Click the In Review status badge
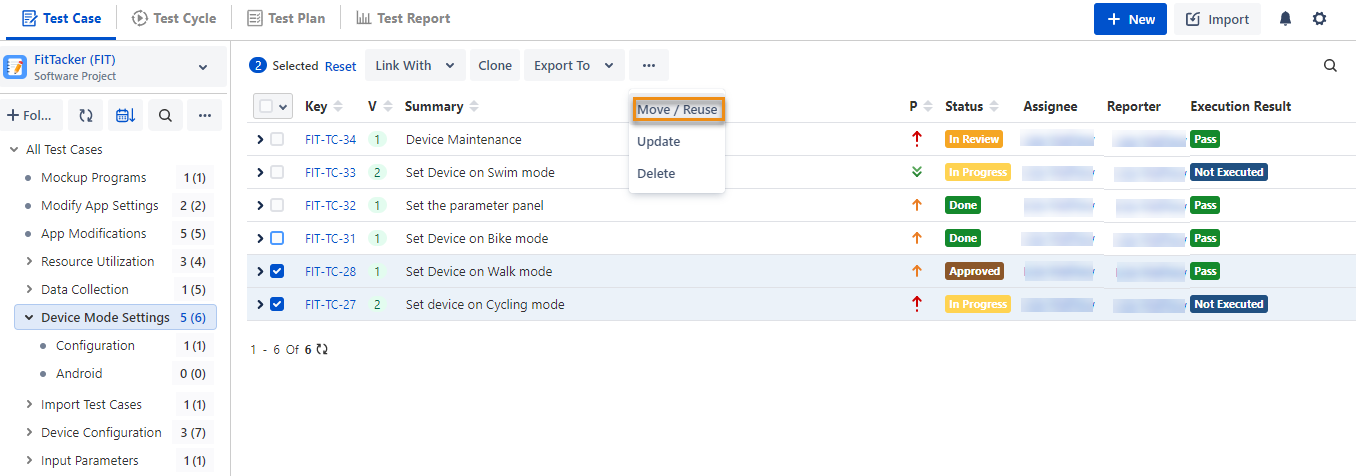The image size is (1356, 476). [x=974, y=139]
